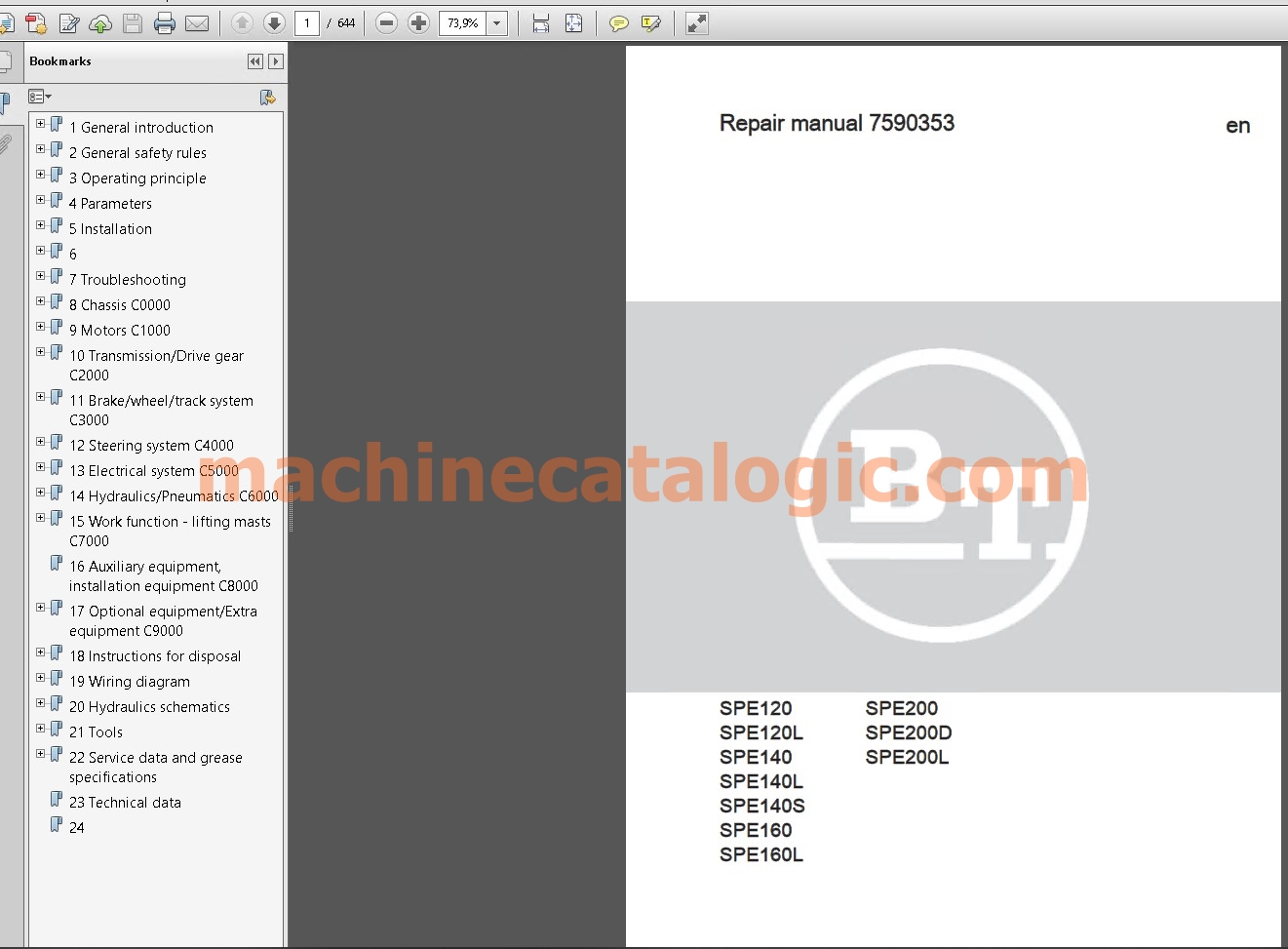Open 13 Electrical system C5000 bookmark
The height and width of the screenshot is (949, 1288).
[x=154, y=471]
